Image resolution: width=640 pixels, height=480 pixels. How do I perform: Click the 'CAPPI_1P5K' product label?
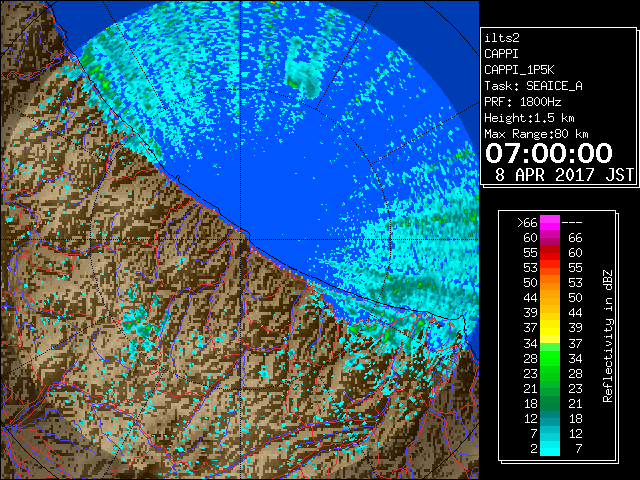coord(519,70)
